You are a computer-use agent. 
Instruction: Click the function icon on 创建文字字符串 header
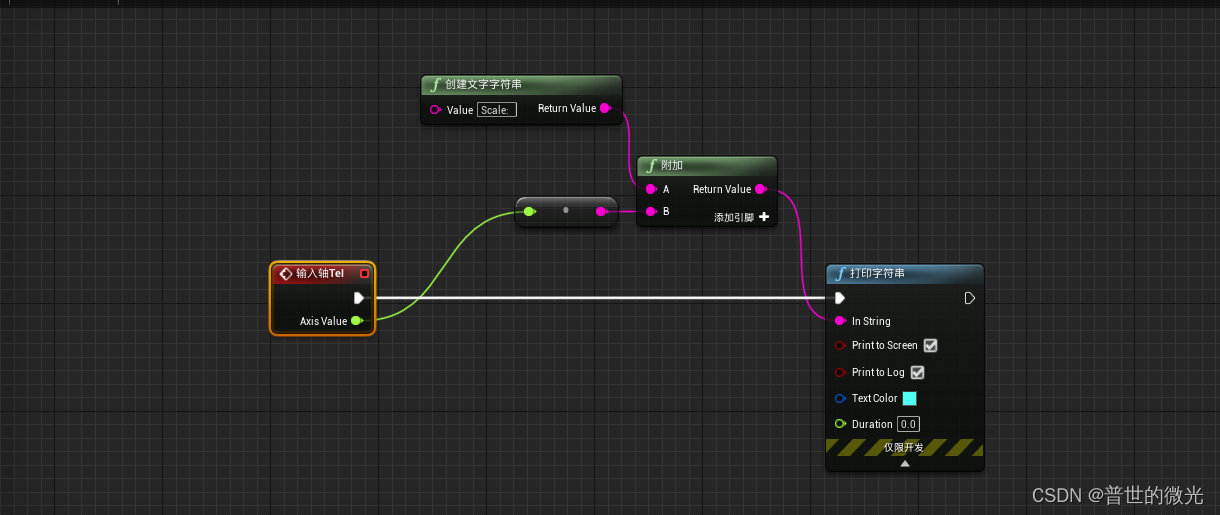(x=436, y=85)
